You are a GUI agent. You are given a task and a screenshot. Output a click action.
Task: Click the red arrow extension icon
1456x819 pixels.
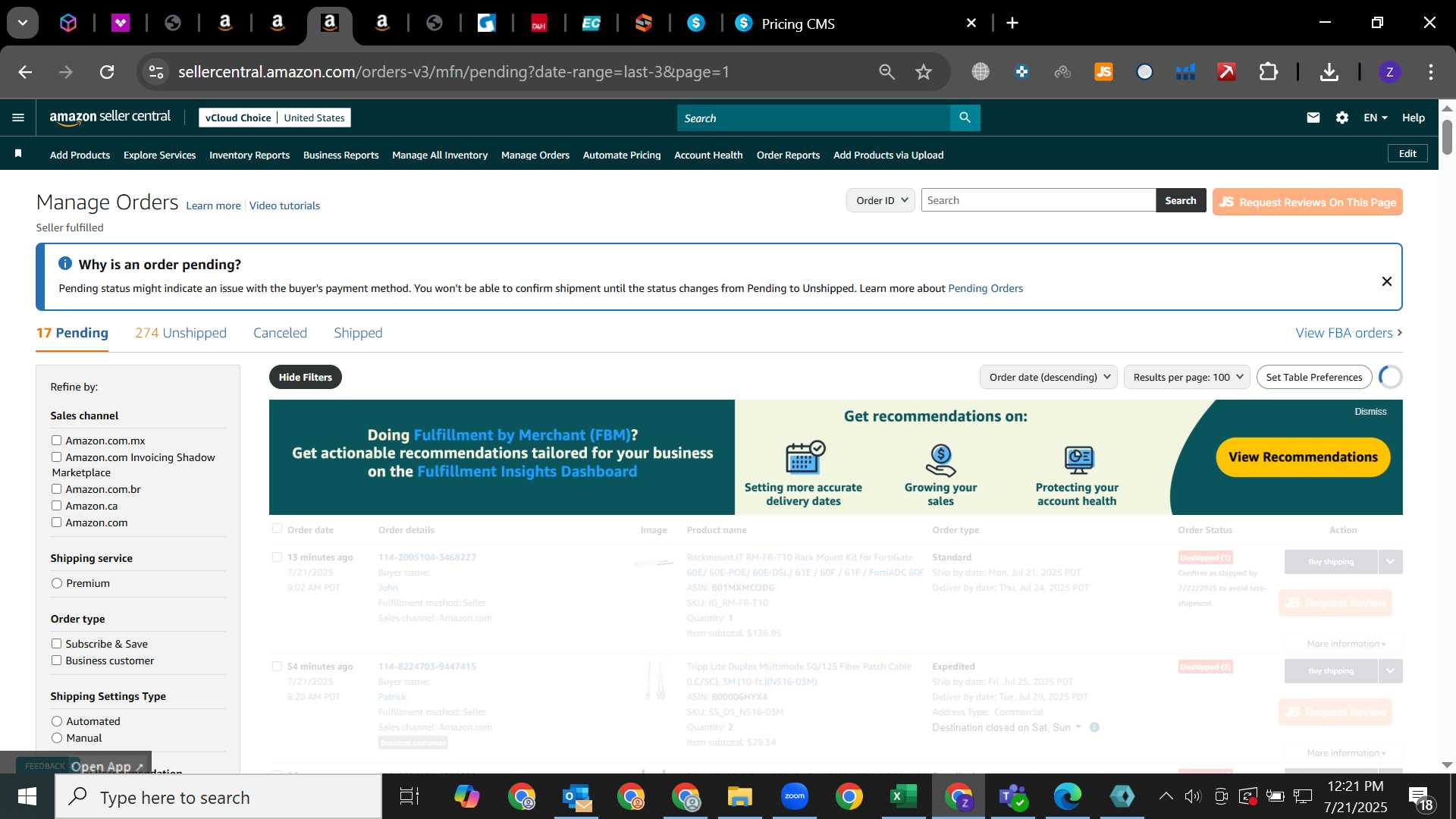[1226, 72]
